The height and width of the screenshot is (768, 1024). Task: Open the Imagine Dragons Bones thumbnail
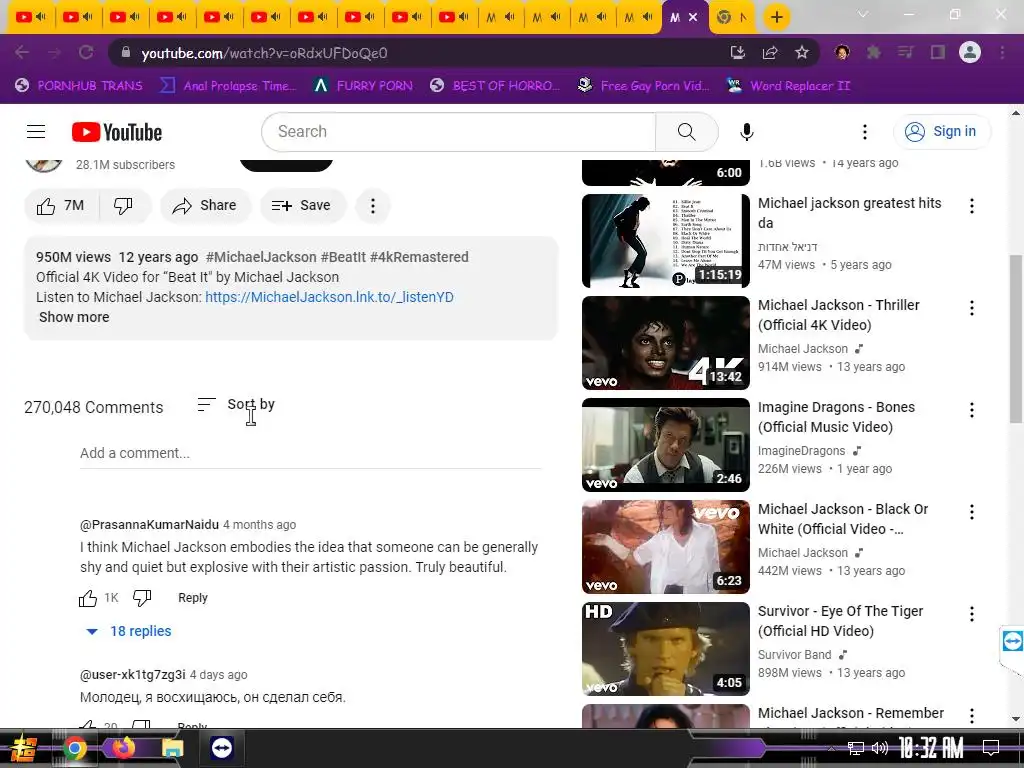pos(665,445)
